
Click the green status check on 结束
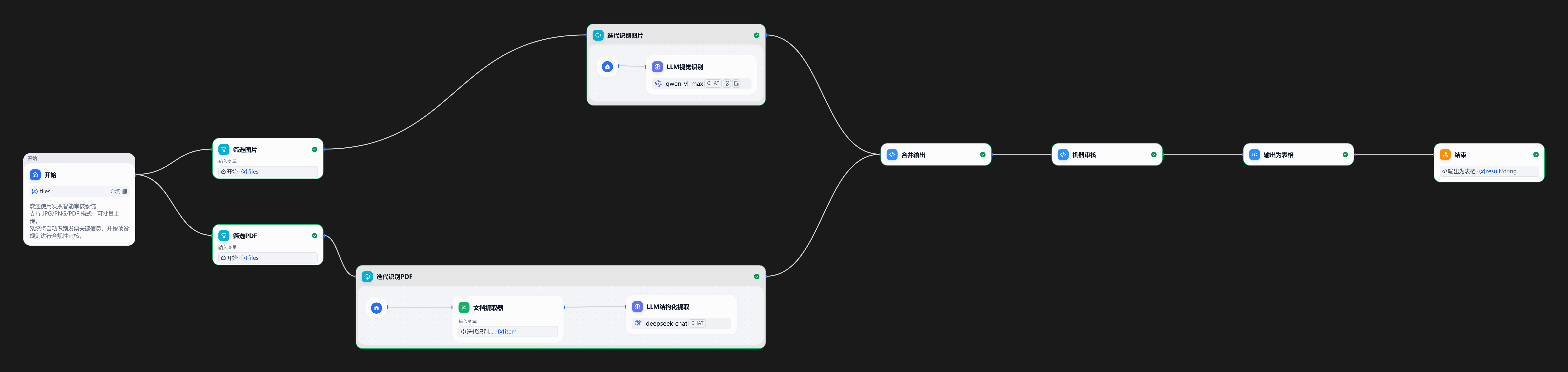pos(1536,155)
